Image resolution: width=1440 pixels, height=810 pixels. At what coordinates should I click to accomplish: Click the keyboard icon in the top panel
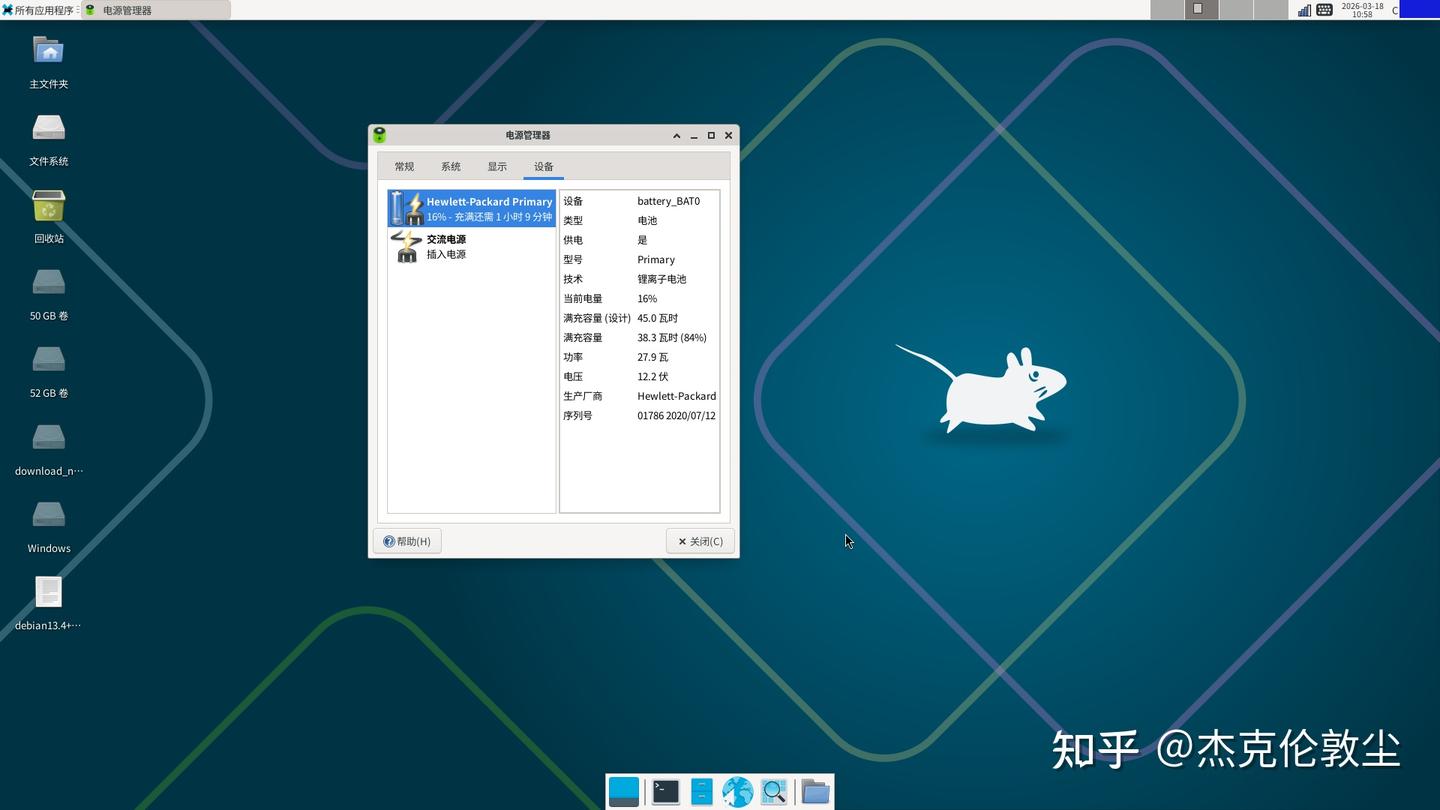coord(1324,10)
